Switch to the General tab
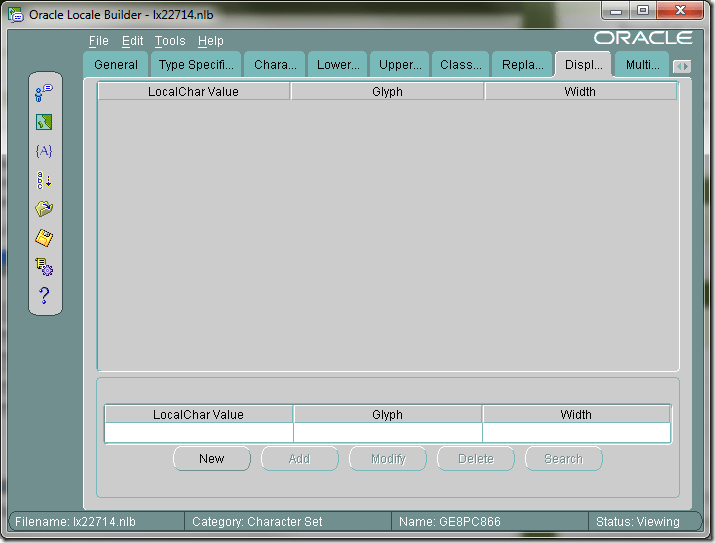This screenshot has height=543, width=715. [x=116, y=65]
